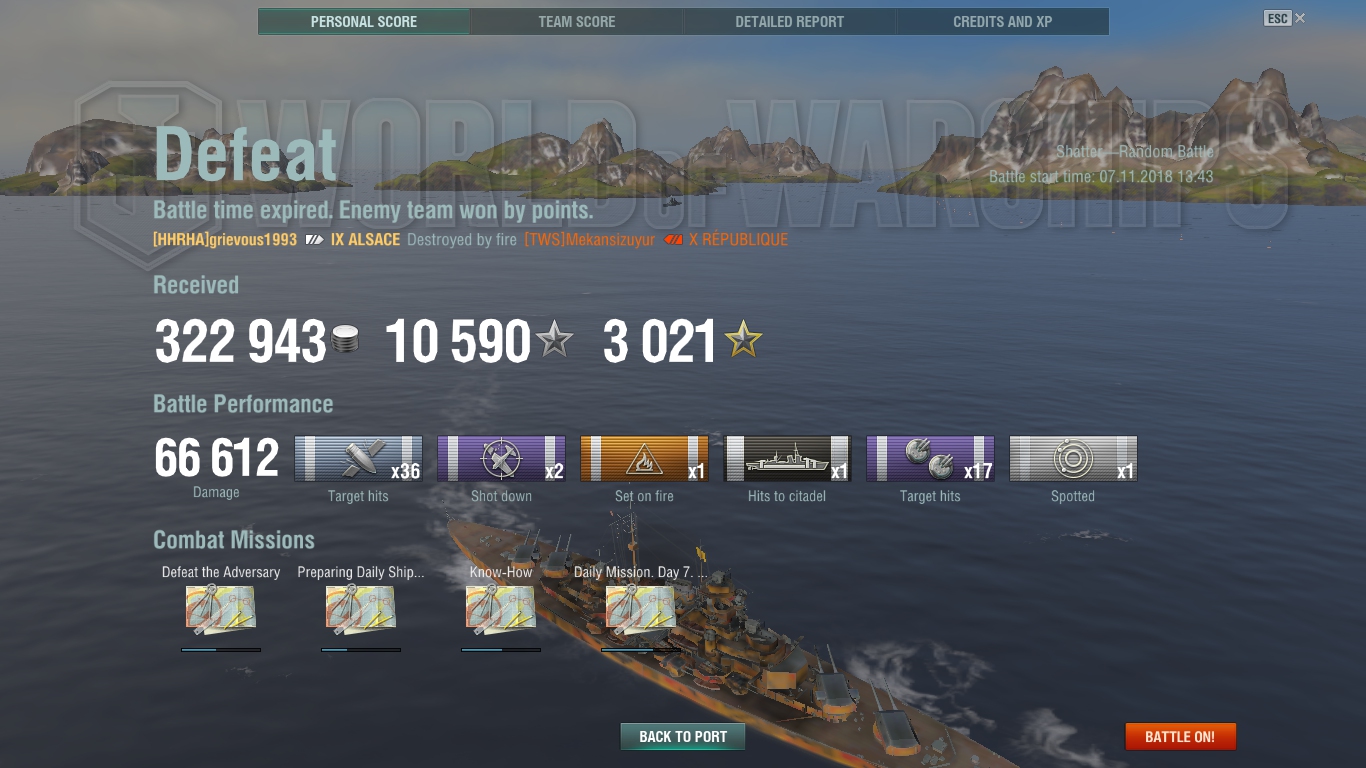Click the gold Free XP star icon
Screen dimensions: 1366x768
[x=743, y=340]
